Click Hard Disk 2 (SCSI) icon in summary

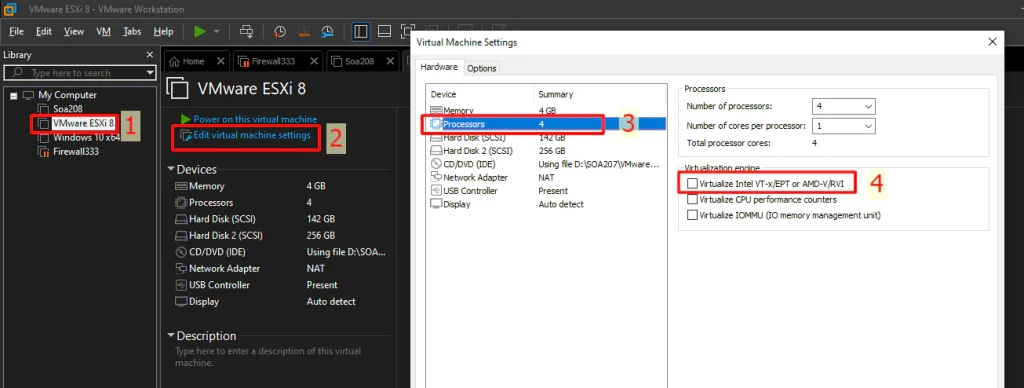tap(181, 235)
